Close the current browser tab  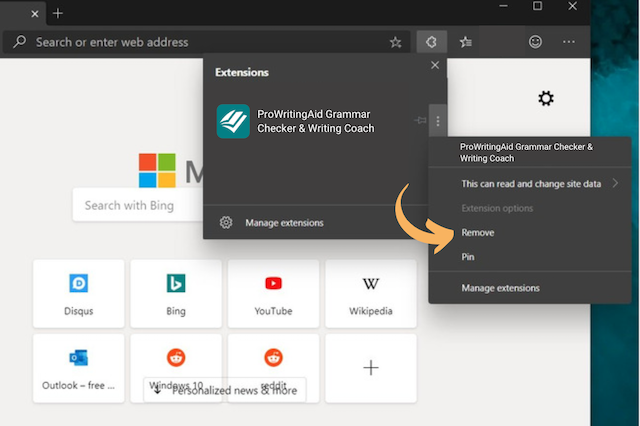point(35,14)
